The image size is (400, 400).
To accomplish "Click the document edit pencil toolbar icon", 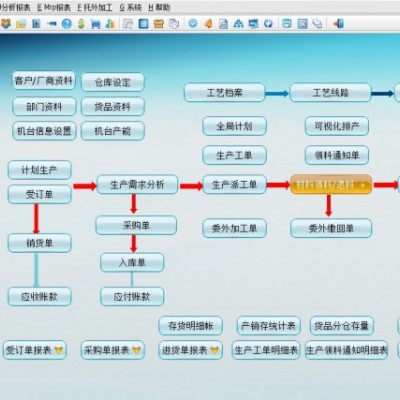I will (128, 24).
